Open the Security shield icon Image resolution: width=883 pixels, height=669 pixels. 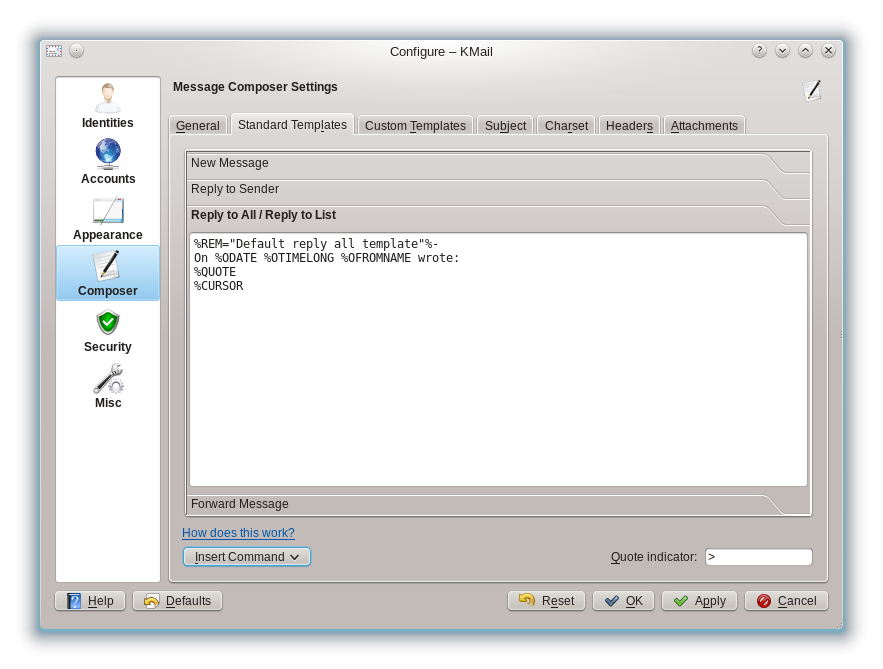[107, 323]
